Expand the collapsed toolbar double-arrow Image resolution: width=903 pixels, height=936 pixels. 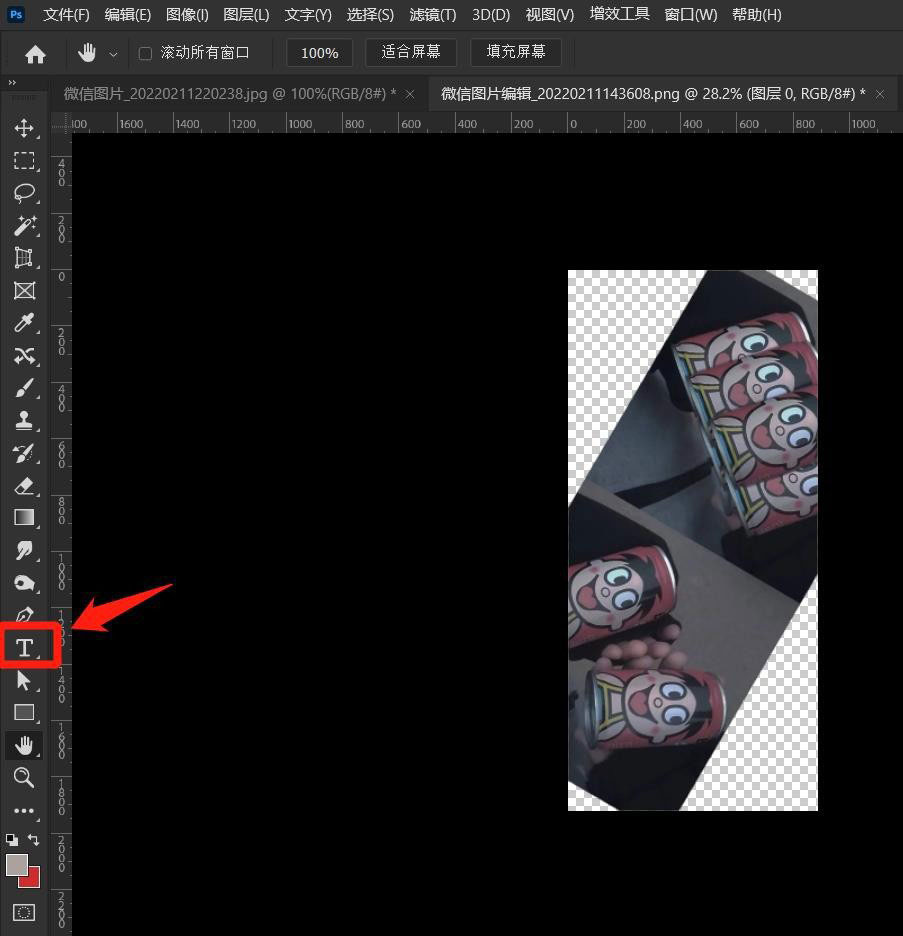tap(12, 82)
